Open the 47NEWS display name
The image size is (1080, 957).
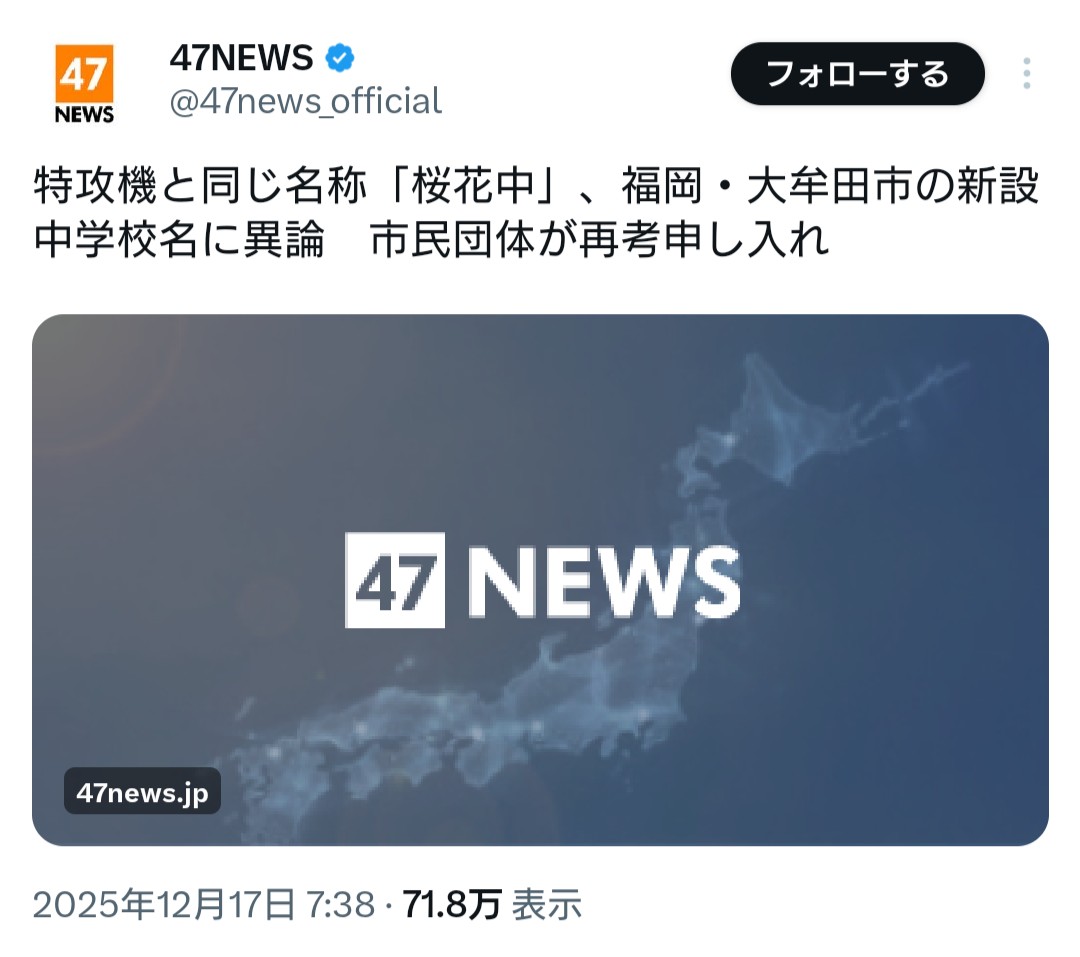242,58
